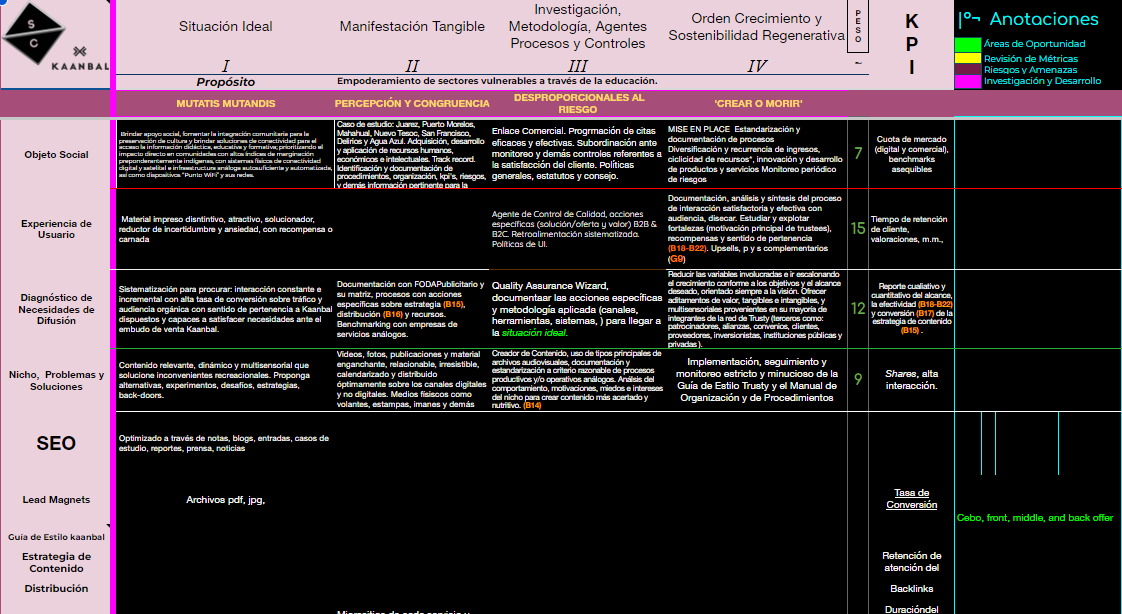
Task: Select the Documentación con FODAPublicitario cell
Action: [412, 309]
